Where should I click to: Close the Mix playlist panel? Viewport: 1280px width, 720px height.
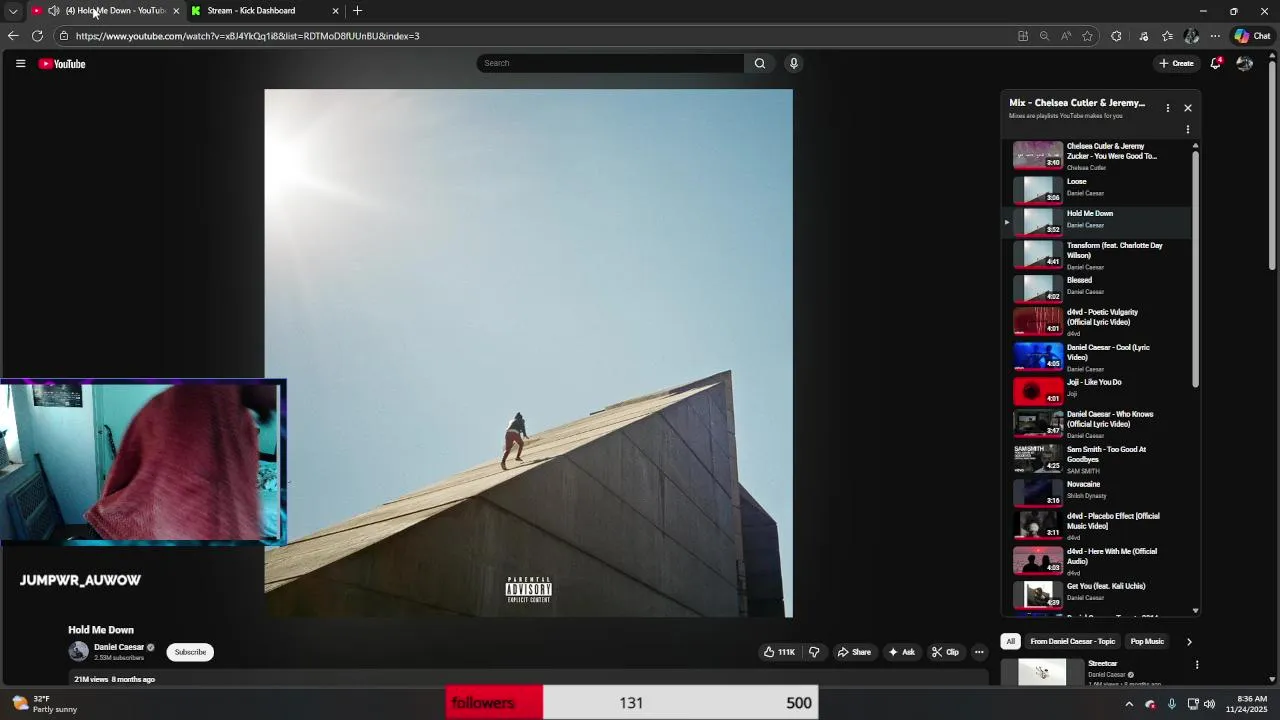[1188, 108]
